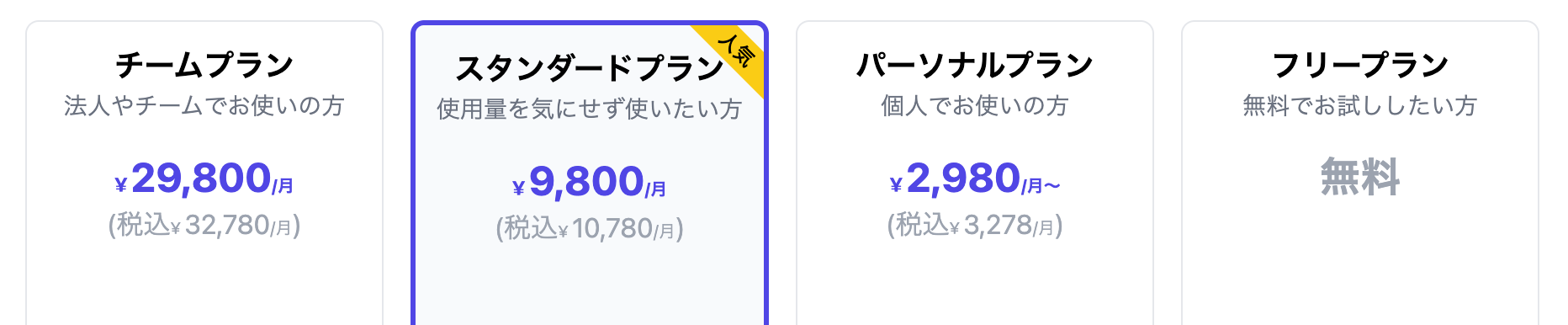Click the yen symbol before 2,980
1568x325 pixels.
(x=896, y=185)
